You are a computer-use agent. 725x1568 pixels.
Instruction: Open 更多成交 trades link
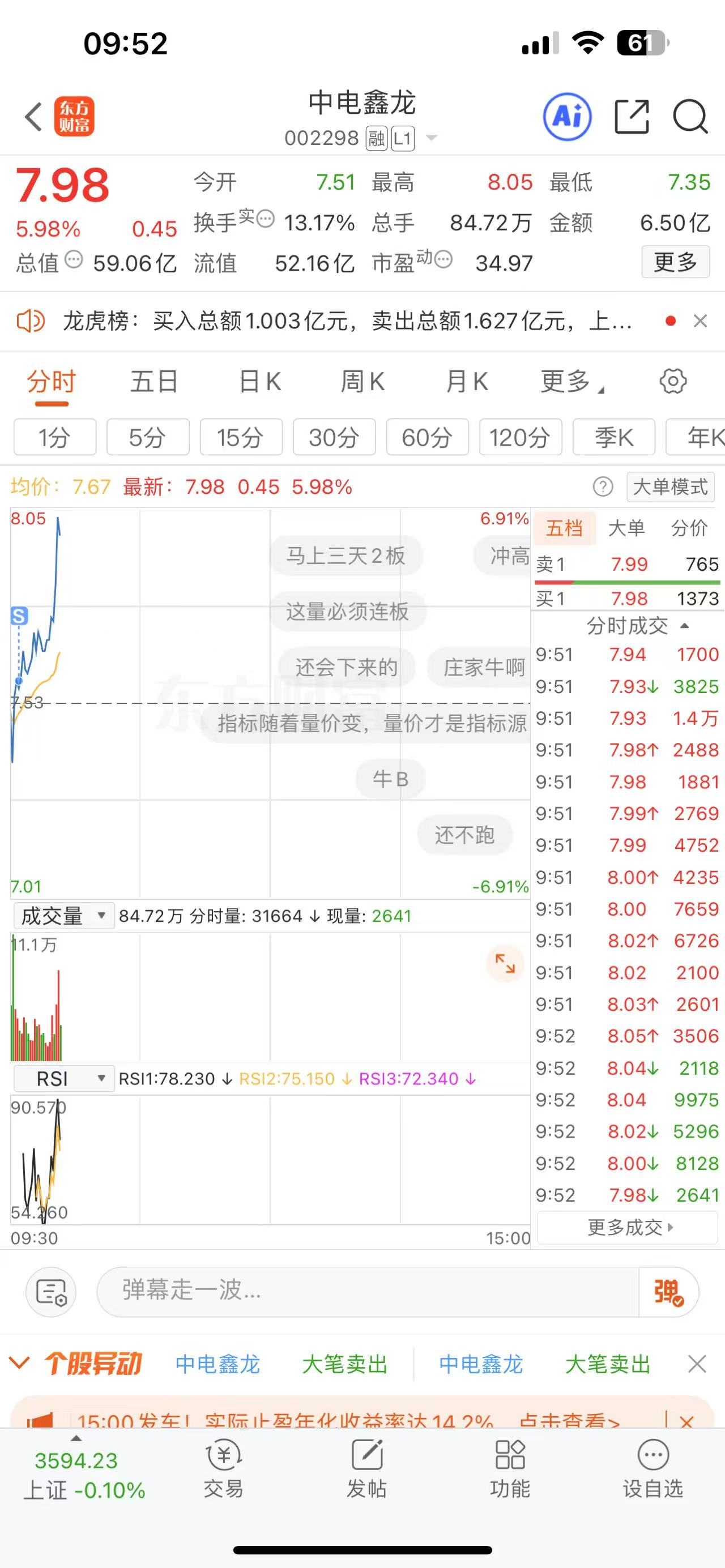pos(628,1227)
